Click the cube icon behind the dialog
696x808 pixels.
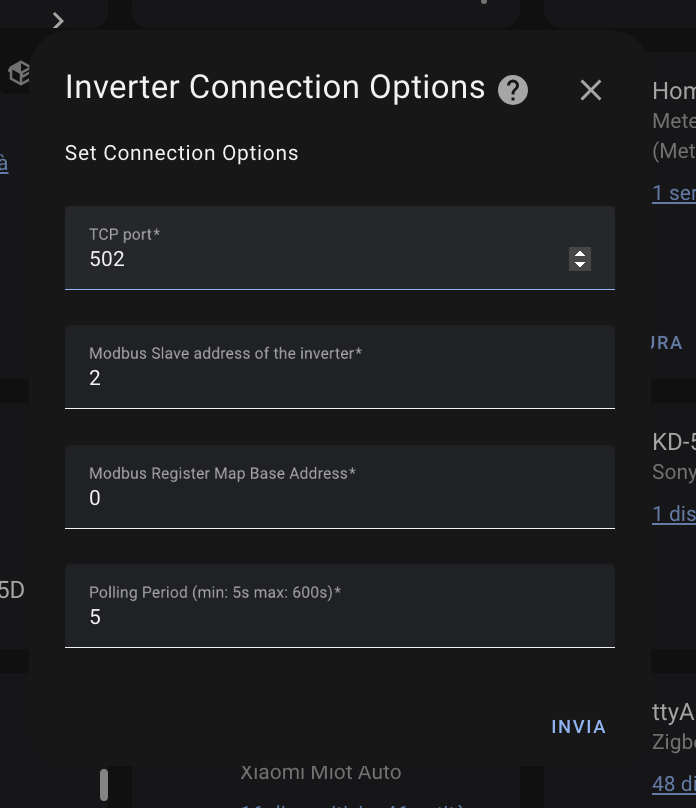pos(19,72)
